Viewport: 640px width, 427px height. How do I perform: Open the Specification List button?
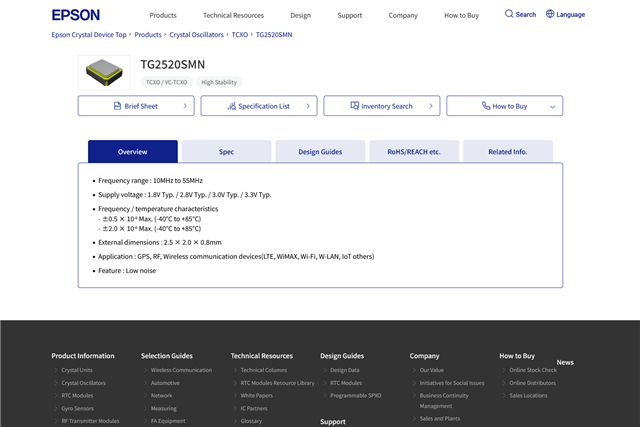[x=259, y=106]
